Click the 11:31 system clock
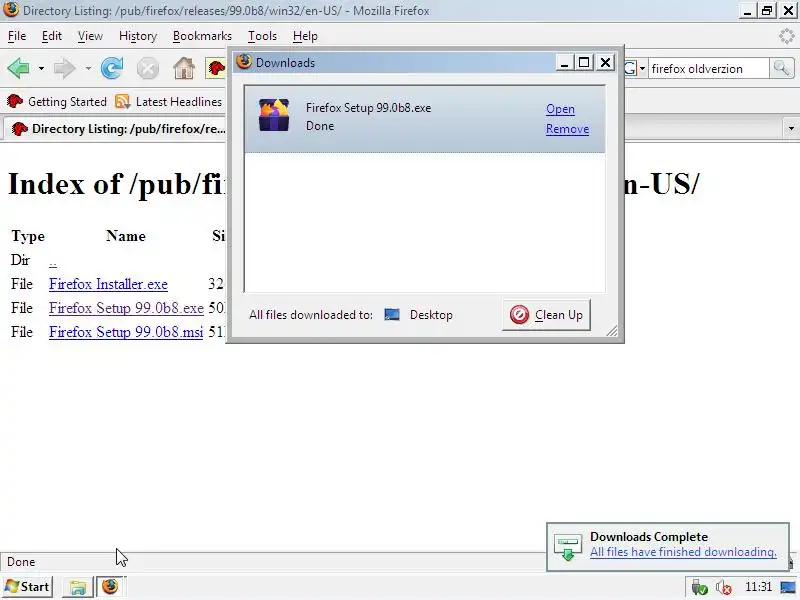Viewport: 800px width, 600px height. [x=758, y=587]
